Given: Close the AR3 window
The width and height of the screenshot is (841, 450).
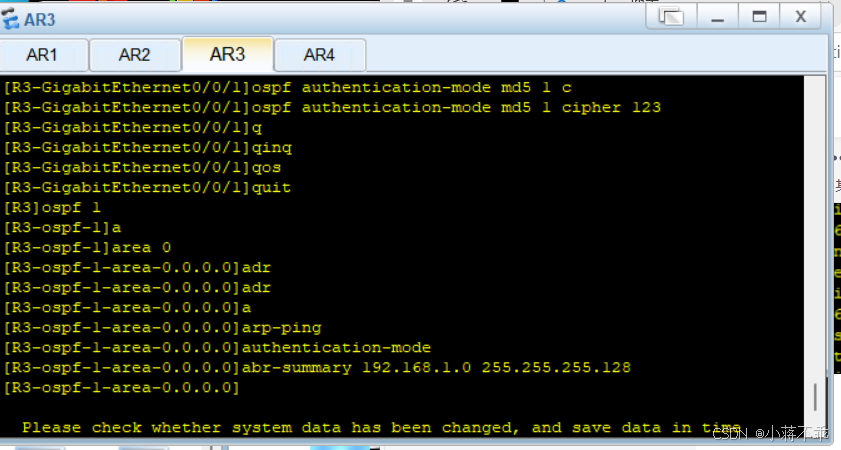Looking at the screenshot, I should pyautogui.click(x=801, y=17).
